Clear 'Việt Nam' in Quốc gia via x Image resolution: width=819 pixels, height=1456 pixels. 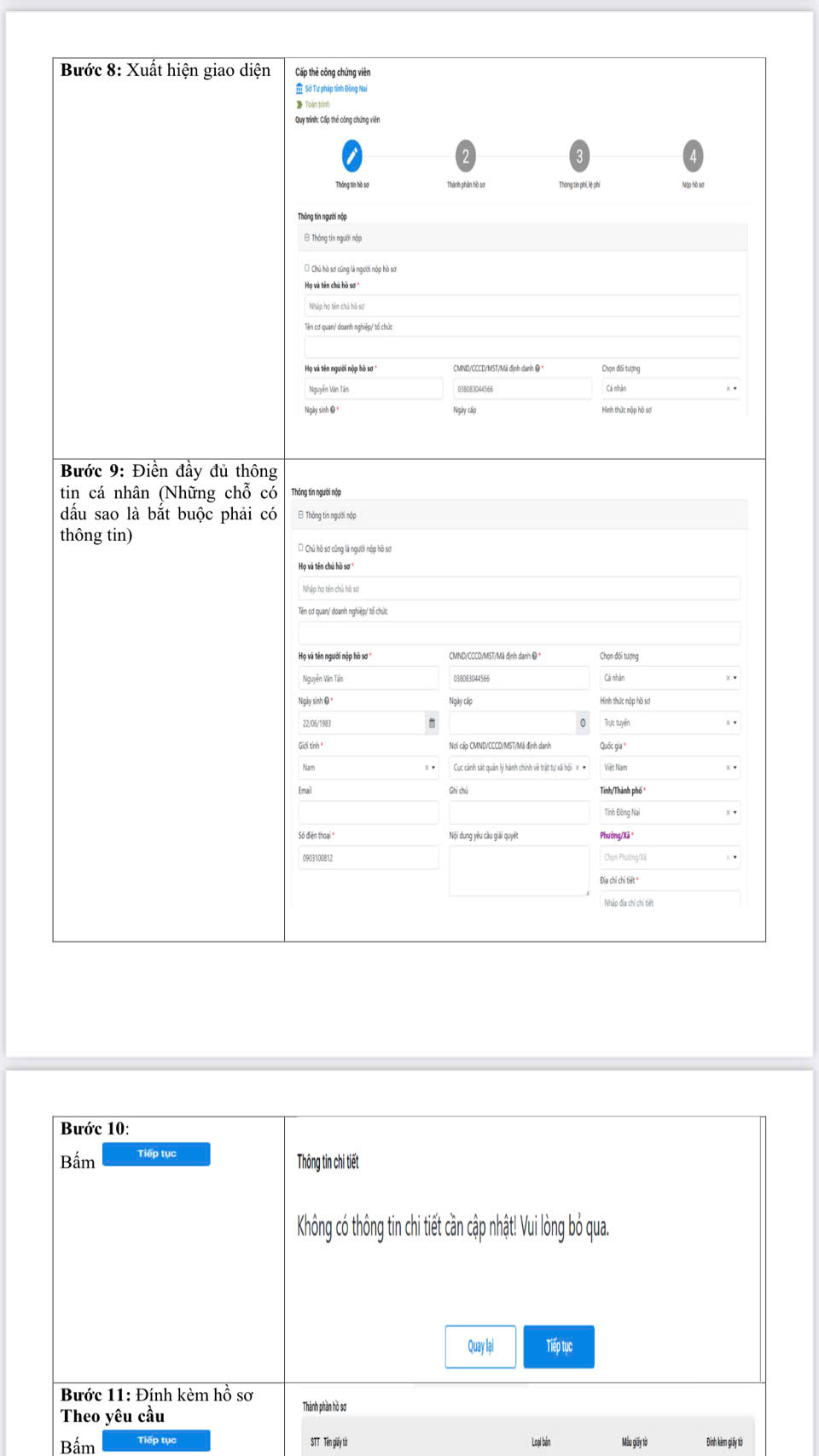point(728,768)
